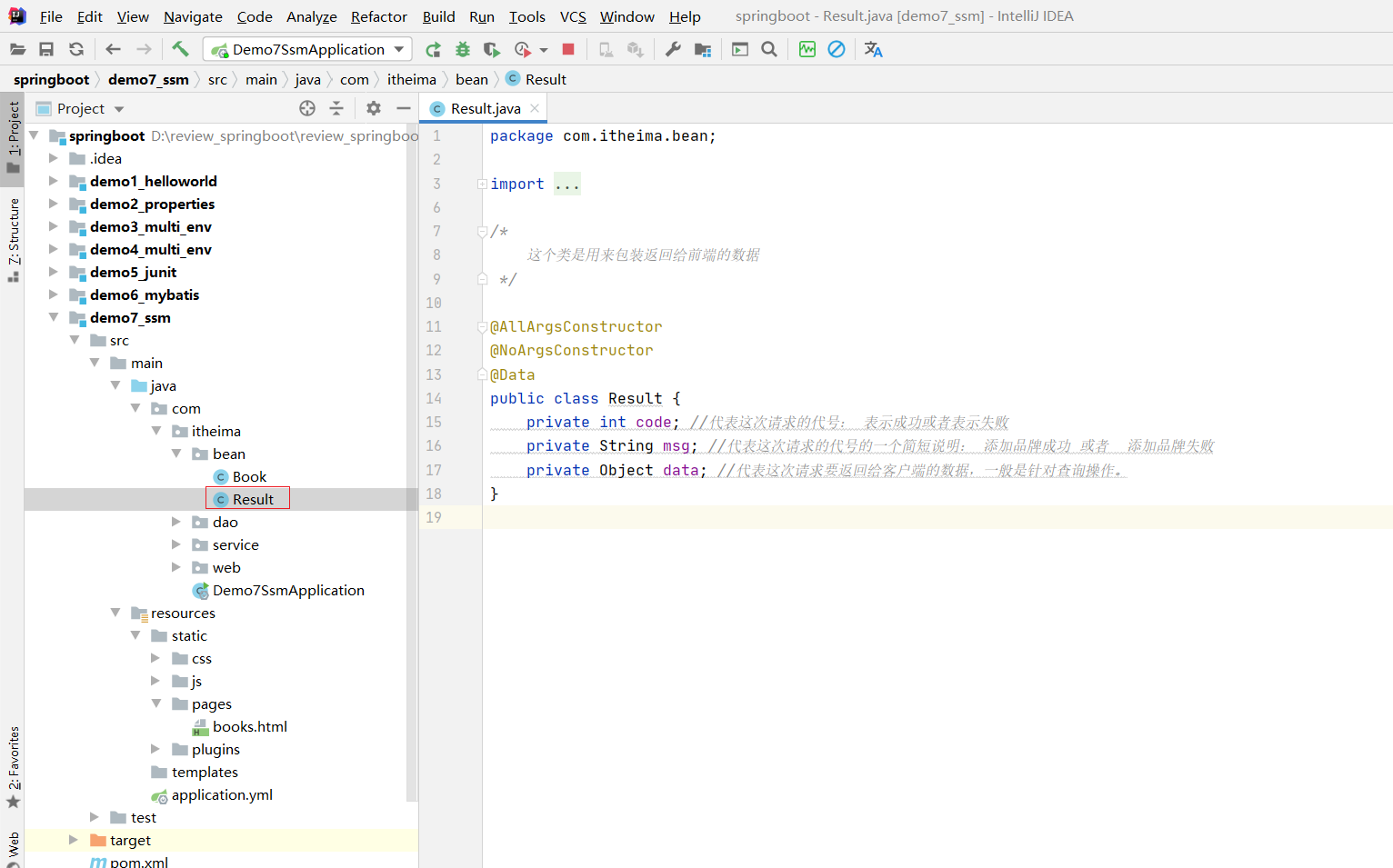Rerun Demo7SsmApplication with the green rerun icon
The image size is (1393, 868).
point(433,49)
